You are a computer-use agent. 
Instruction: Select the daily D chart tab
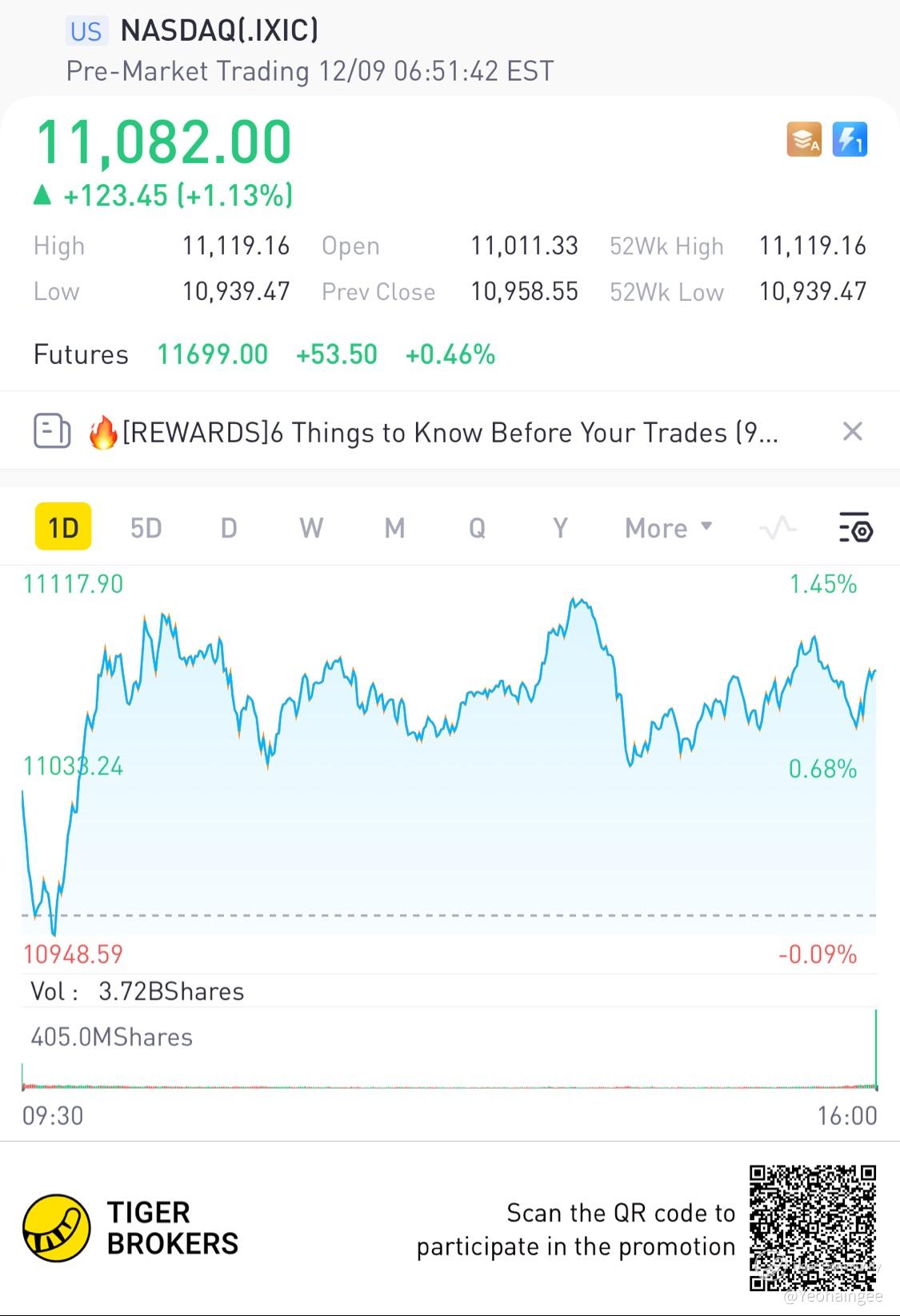point(229,528)
